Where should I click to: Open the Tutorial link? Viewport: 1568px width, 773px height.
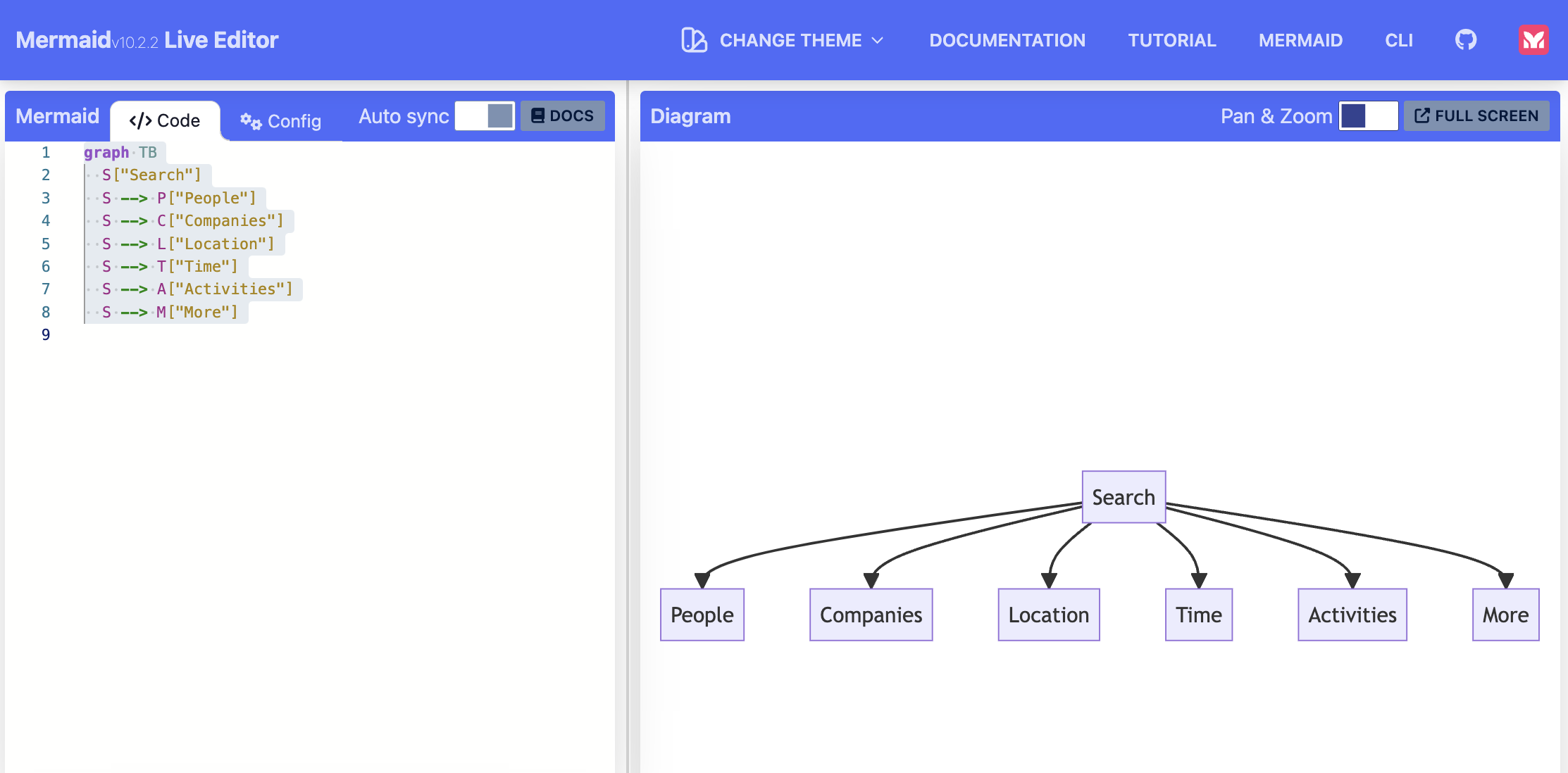[1171, 40]
